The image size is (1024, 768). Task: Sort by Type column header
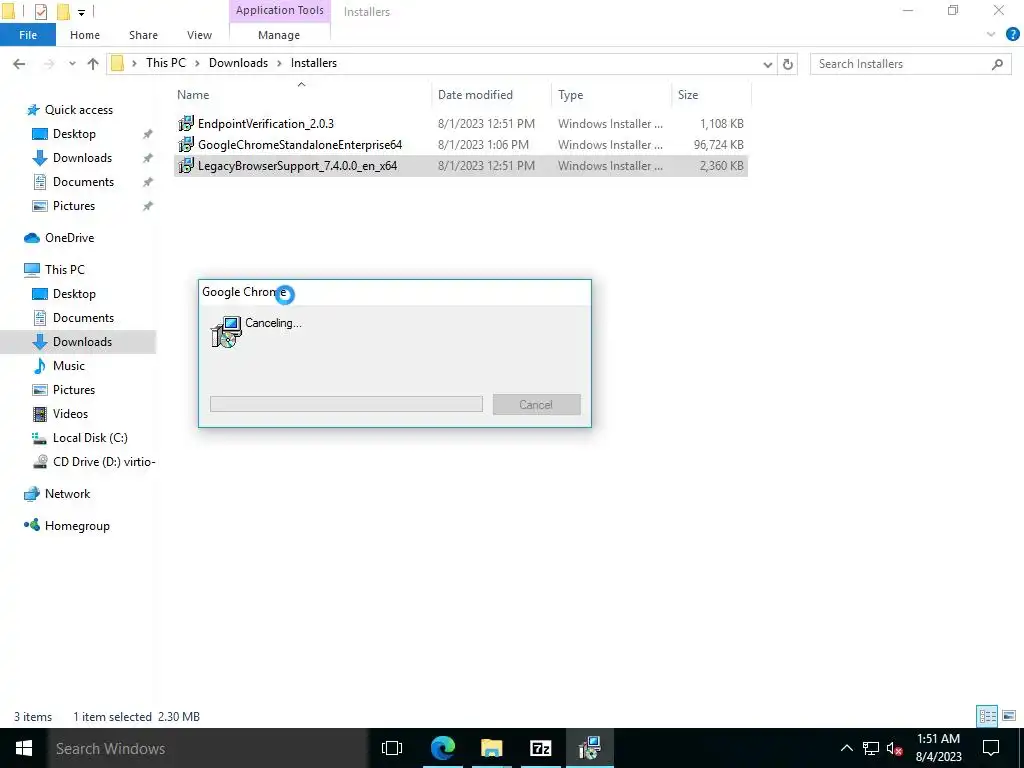pos(611,95)
